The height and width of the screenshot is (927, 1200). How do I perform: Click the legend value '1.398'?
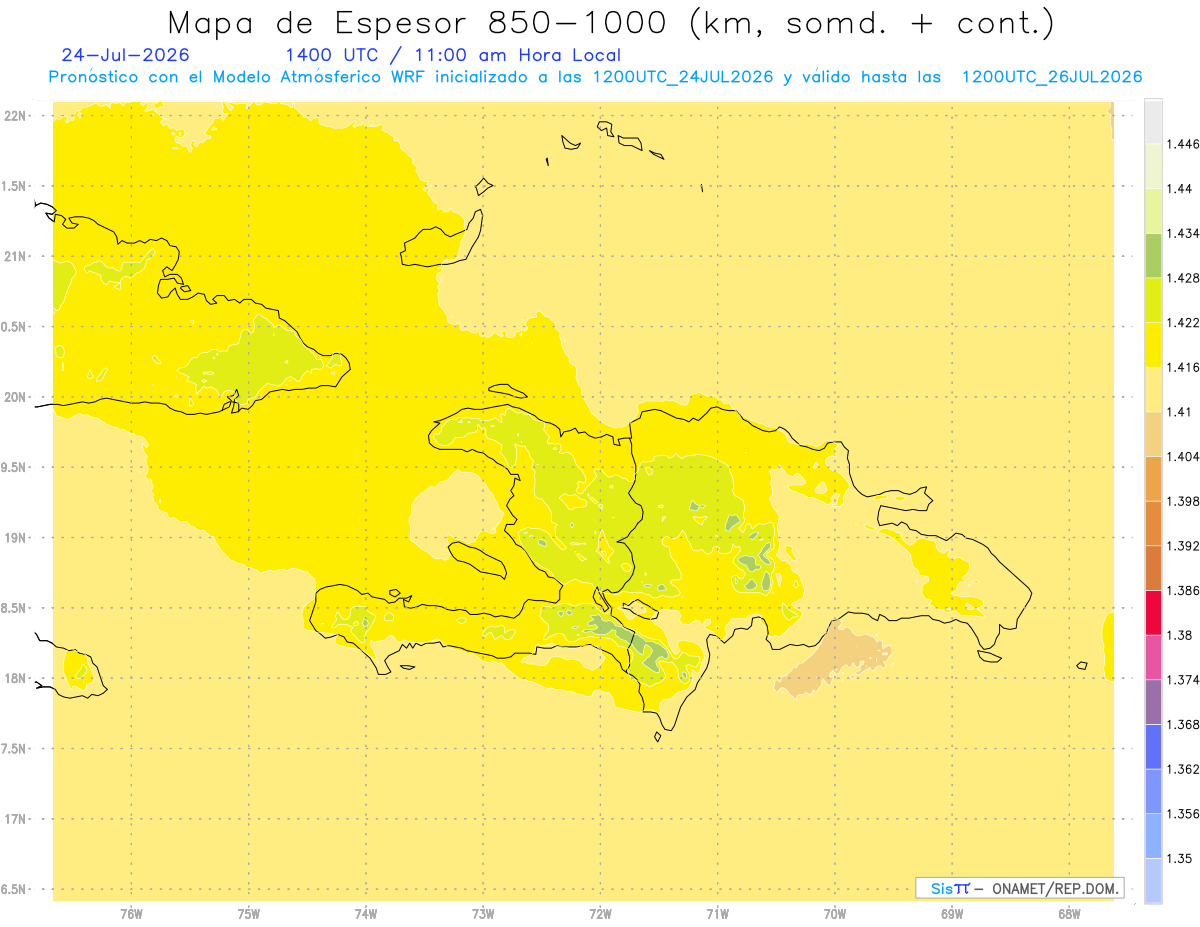point(1184,501)
